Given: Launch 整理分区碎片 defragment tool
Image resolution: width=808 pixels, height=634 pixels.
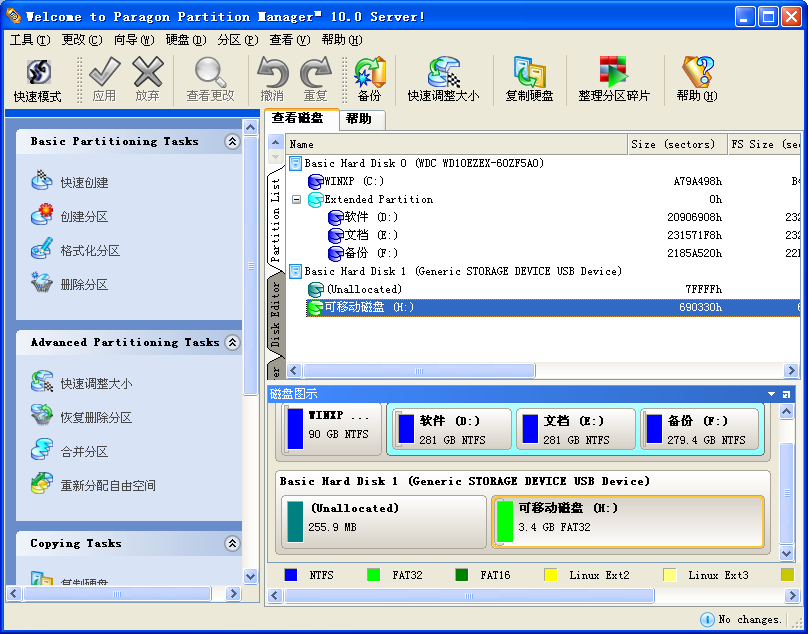Looking at the screenshot, I should click(x=613, y=80).
